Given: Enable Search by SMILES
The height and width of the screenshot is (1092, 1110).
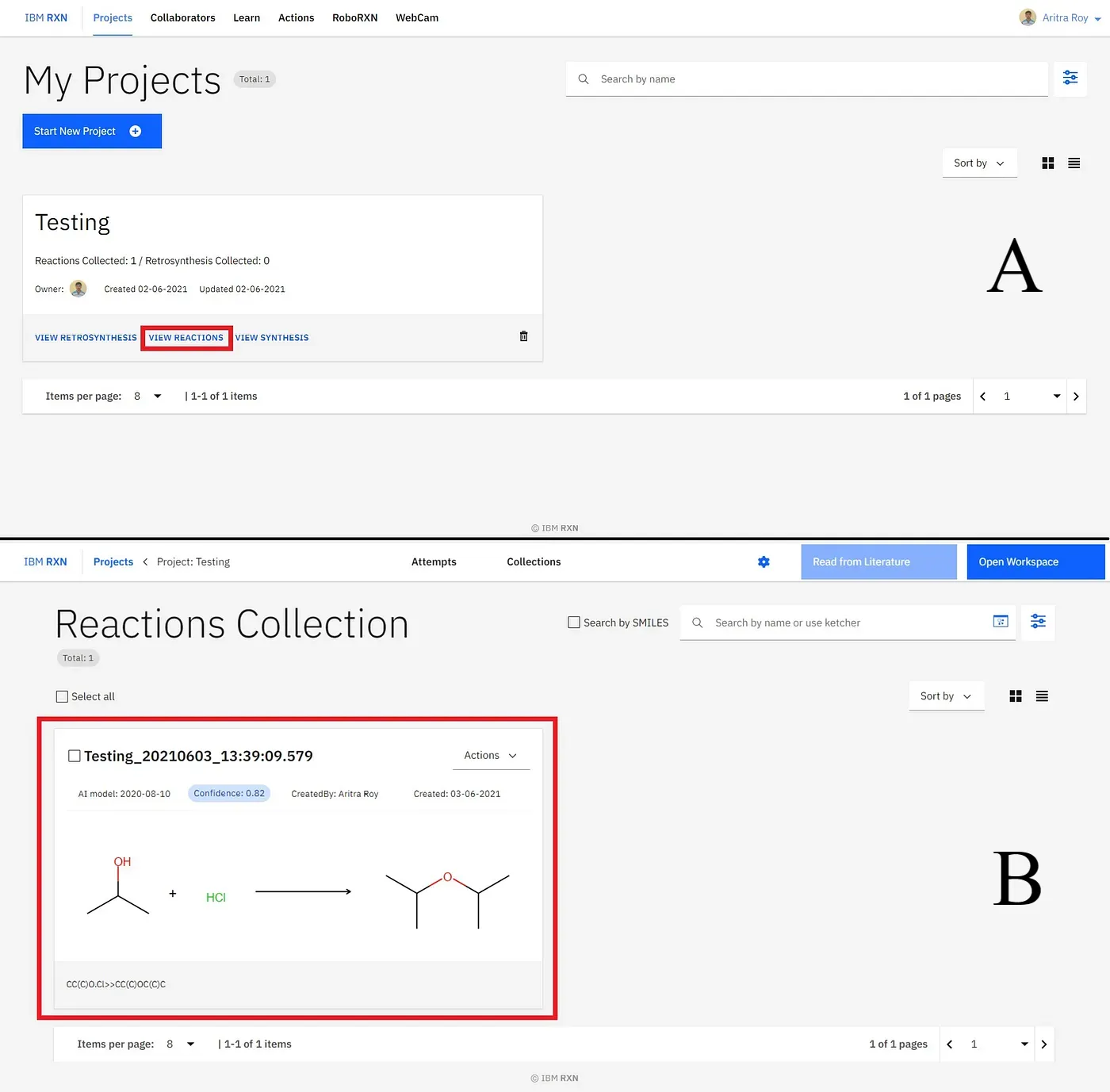Looking at the screenshot, I should point(574,622).
